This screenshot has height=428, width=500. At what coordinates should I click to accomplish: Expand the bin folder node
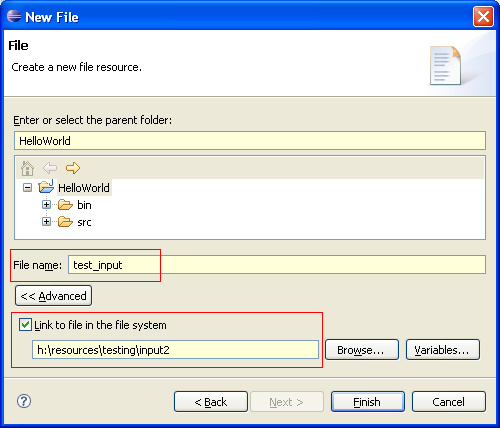47,205
